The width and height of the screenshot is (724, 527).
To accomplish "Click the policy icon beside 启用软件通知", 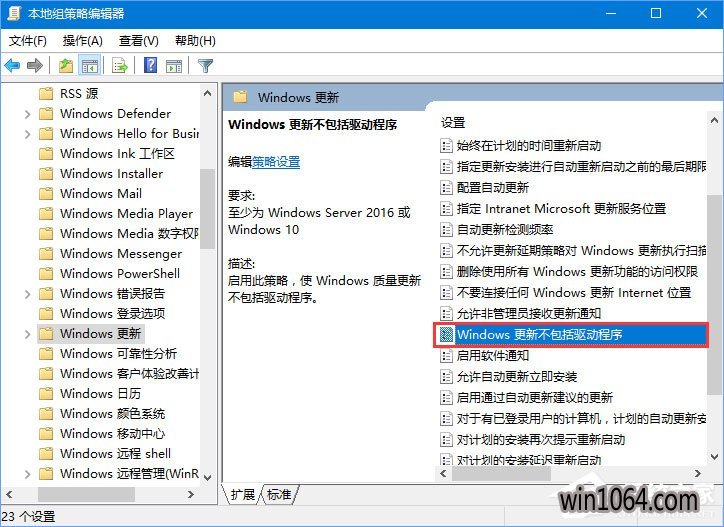I will click(x=446, y=356).
